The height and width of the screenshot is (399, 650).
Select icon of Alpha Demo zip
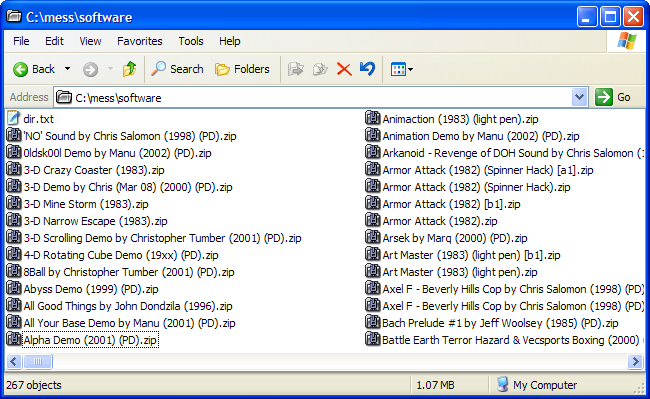[14, 339]
